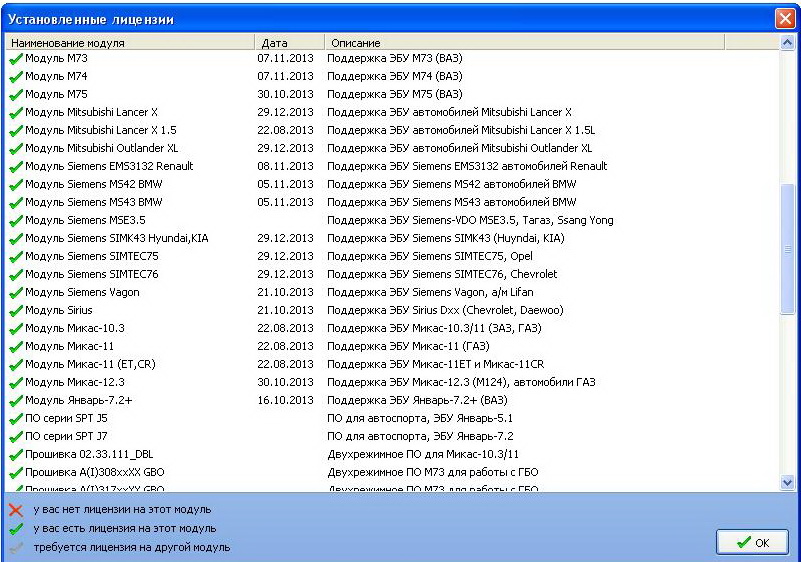
Task: Click the green check icon beside Модуль M73
Action: (x=16, y=59)
